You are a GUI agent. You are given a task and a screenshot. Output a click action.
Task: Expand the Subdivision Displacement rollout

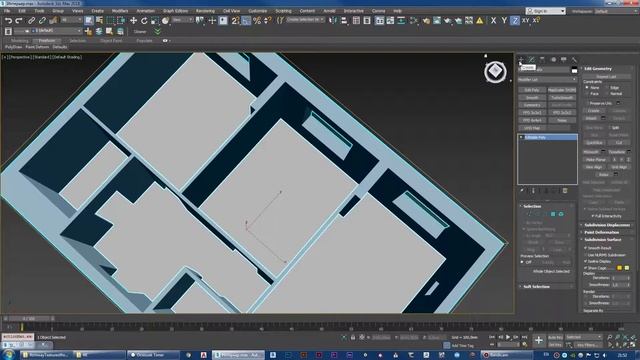pos(607,225)
